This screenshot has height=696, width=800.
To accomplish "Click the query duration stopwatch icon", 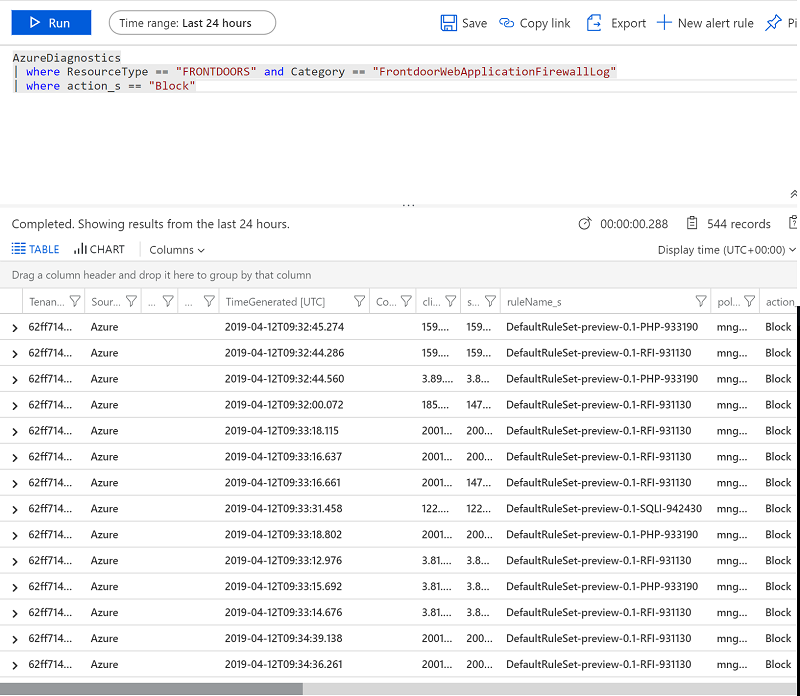I will [x=585, y=223].
